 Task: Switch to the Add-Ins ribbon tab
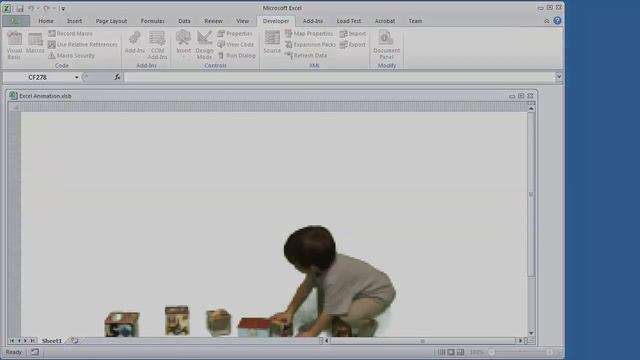click(313, 21)
